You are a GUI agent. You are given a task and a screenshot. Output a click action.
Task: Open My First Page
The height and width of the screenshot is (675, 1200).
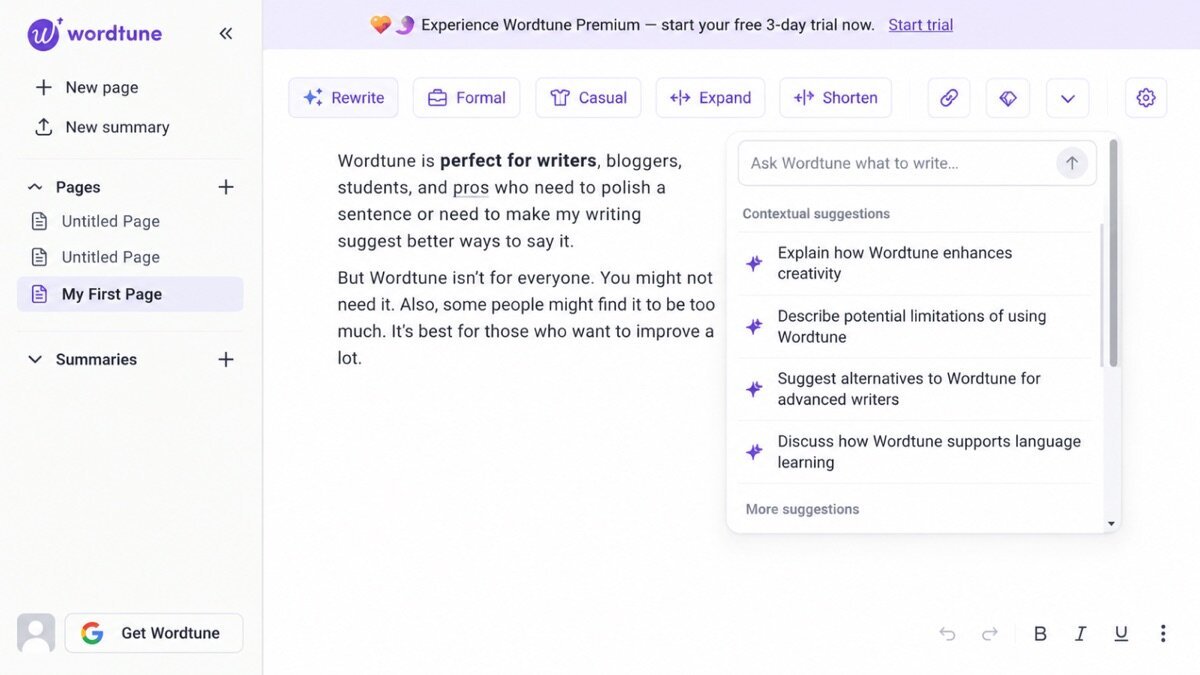point(130,294)
